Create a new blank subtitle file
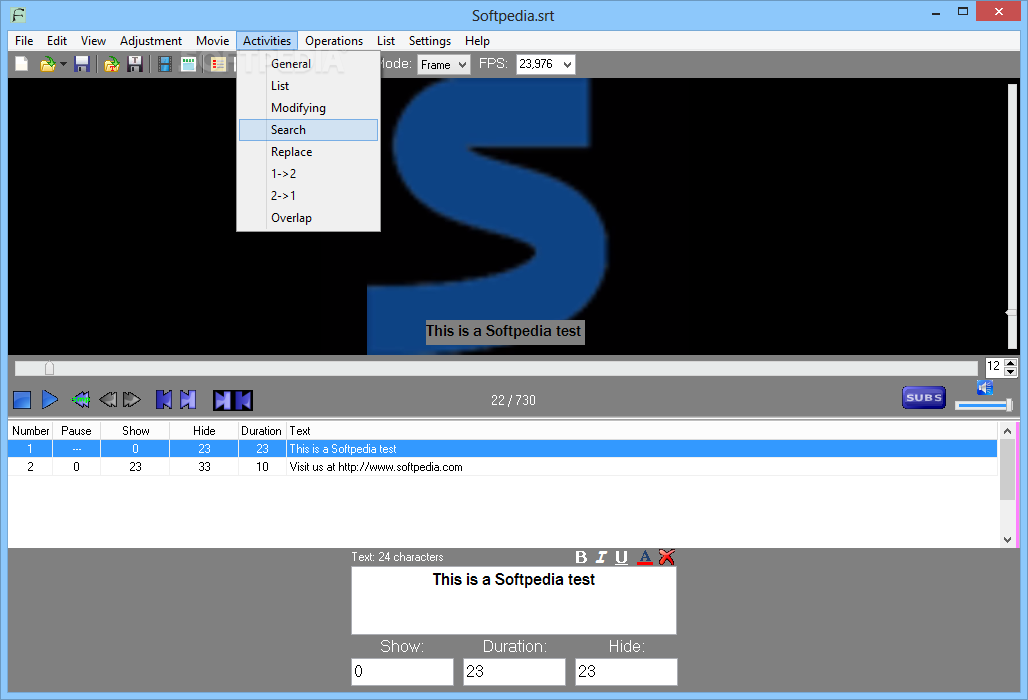The height and width of the screenshot is (700, 1028). pyautogui.click(x=22, y=64)
